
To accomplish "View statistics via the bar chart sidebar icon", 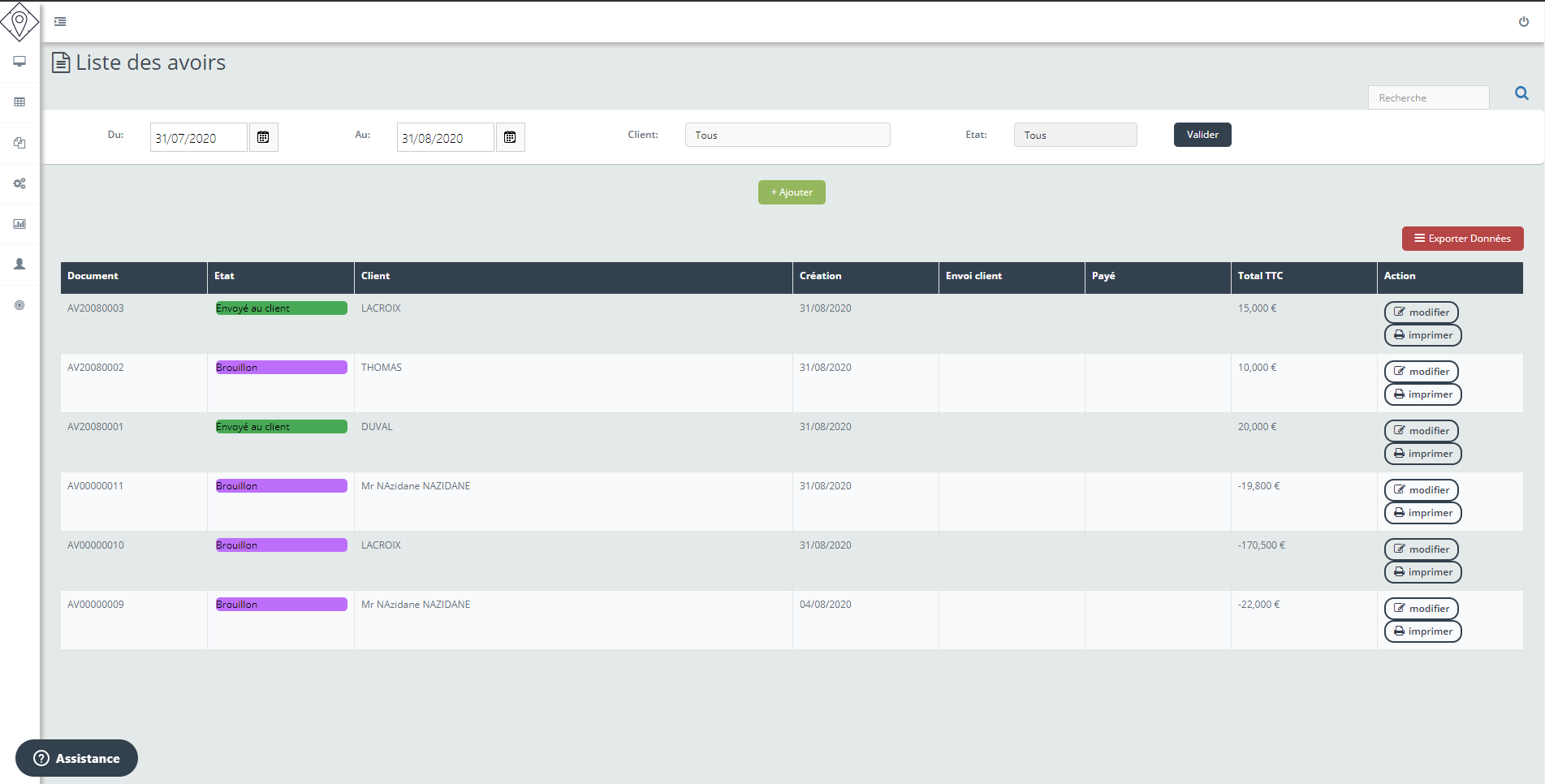I will [x=19, y=224].
